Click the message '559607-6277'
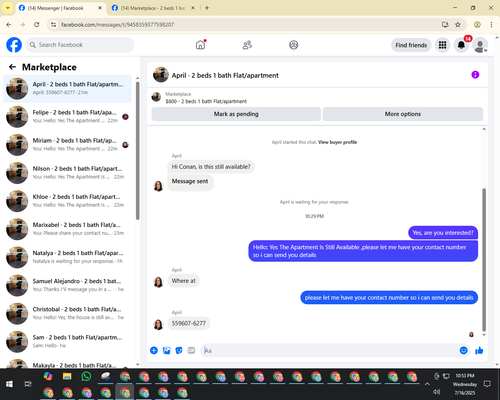500x400 pixels. (189, 323)
